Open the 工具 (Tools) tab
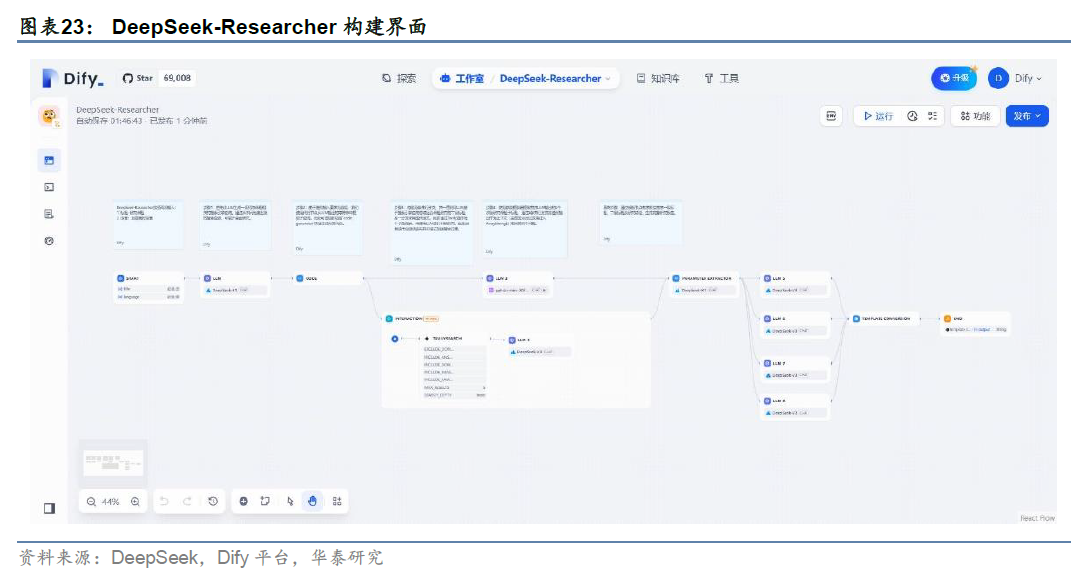 point(722,78)
